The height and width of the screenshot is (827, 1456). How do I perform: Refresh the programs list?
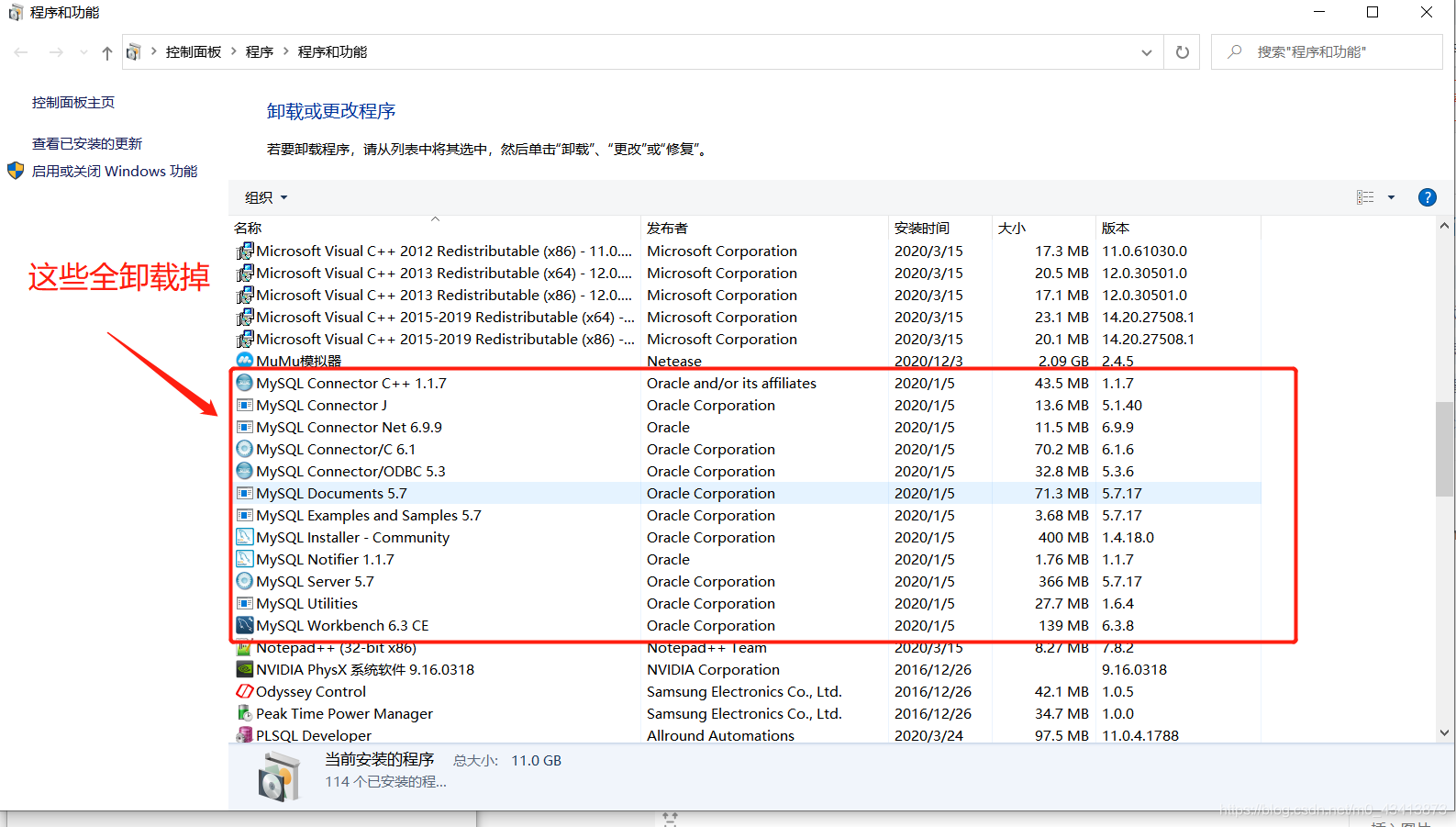pyautogui.click(x=1183, y=52)
